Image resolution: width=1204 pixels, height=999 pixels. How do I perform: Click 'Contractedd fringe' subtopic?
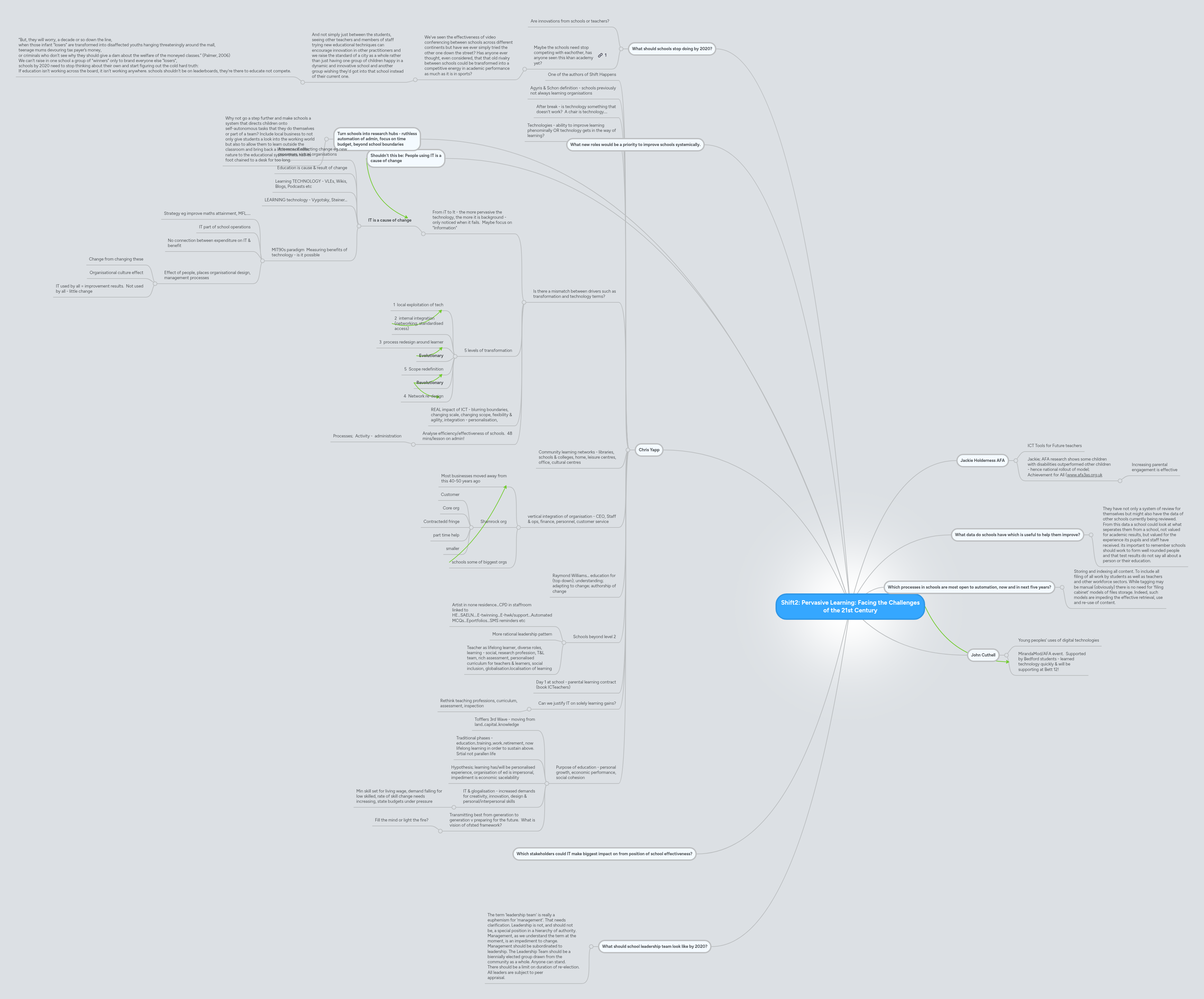[x=441, y=522]
